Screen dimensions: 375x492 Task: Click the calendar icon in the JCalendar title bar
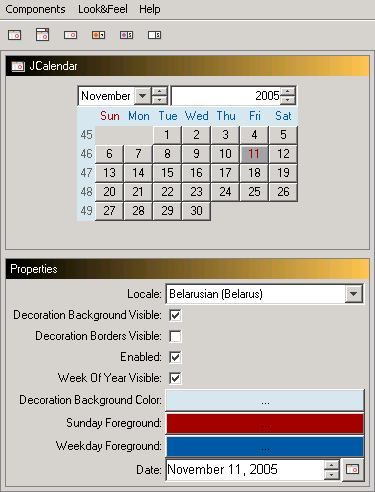pos(18,66)
